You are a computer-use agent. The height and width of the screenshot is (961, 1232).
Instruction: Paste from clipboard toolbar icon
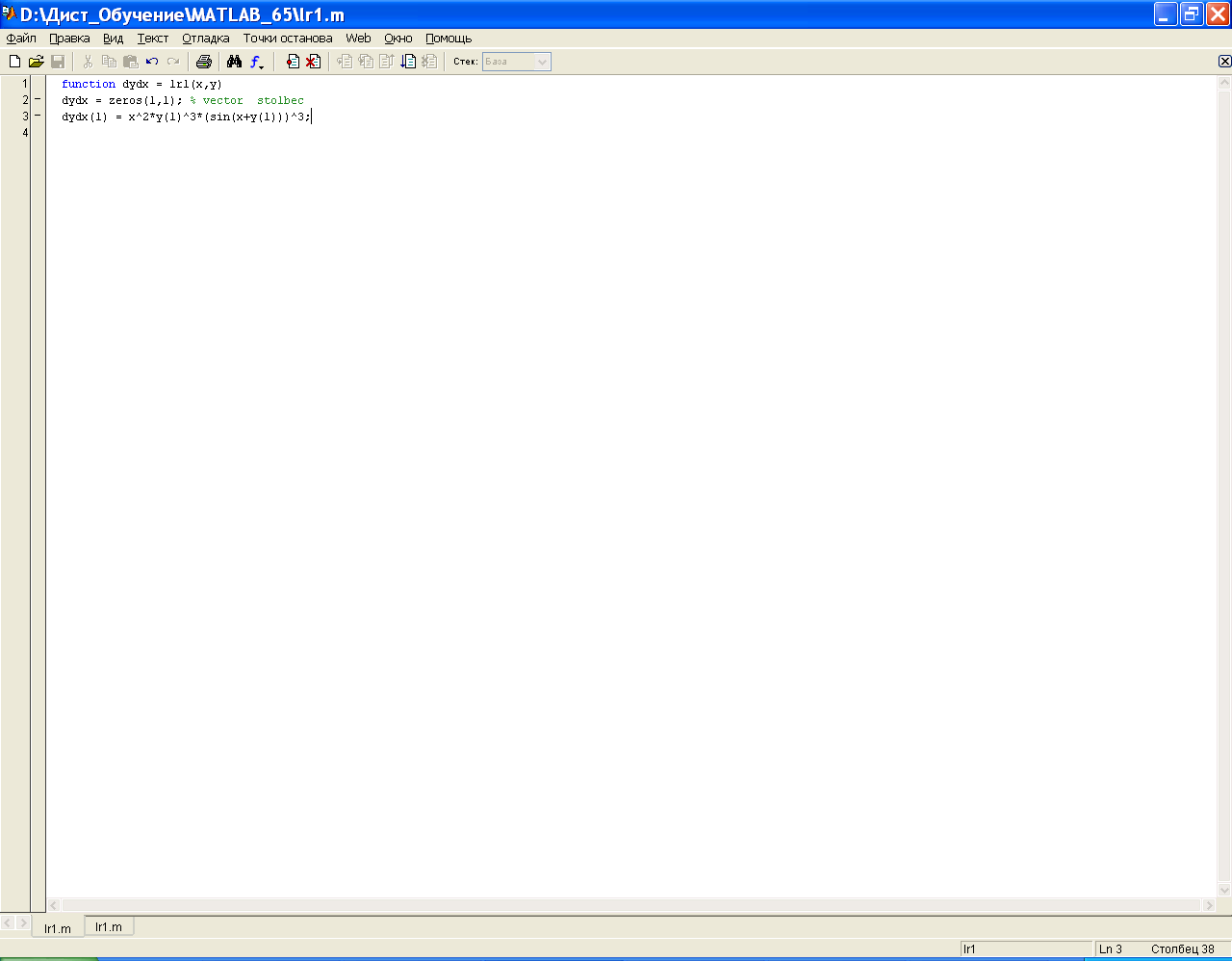pyautogui.click(x=130, y=62)
